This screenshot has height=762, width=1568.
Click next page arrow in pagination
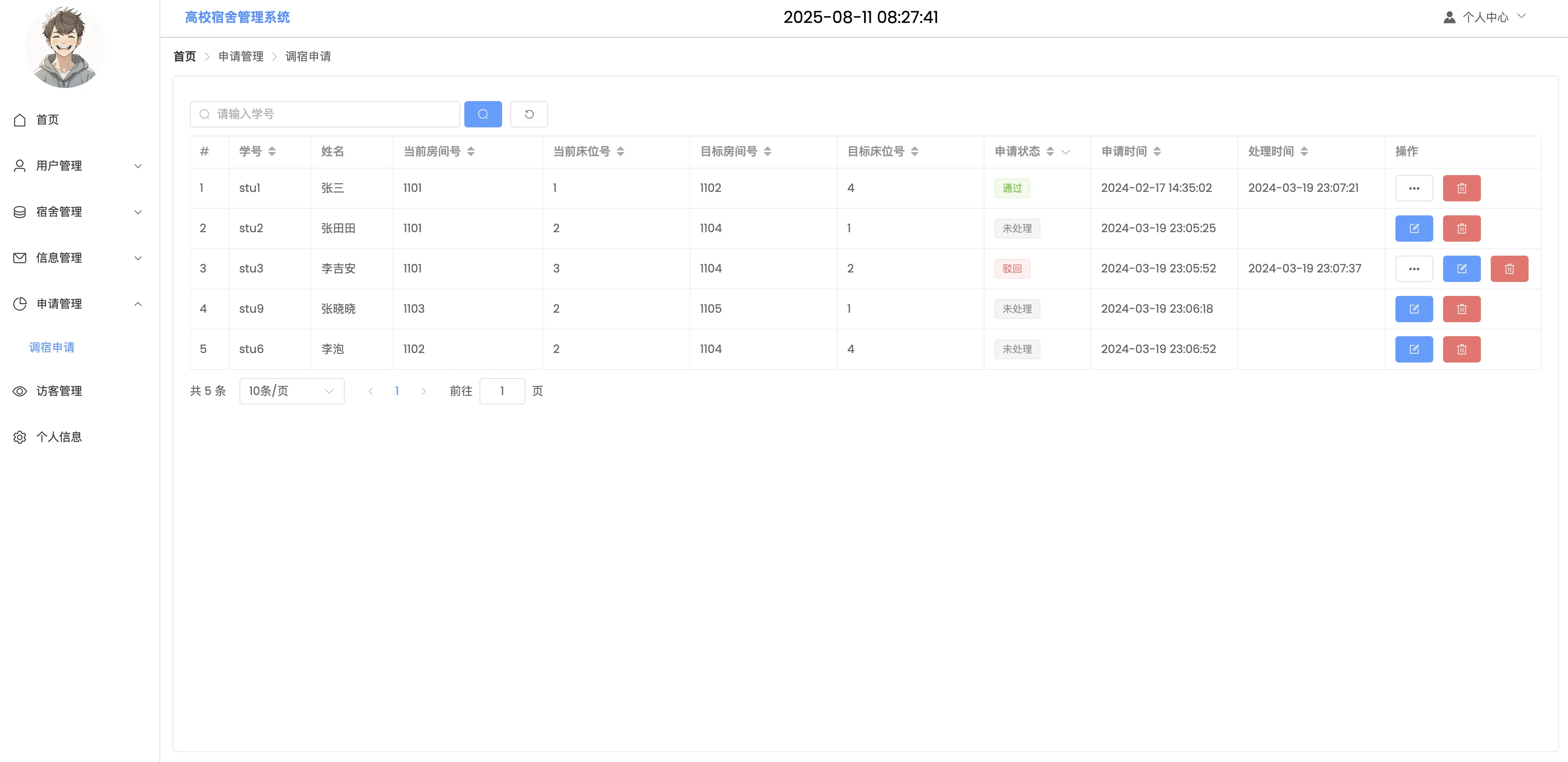click(x=423, y=391)
